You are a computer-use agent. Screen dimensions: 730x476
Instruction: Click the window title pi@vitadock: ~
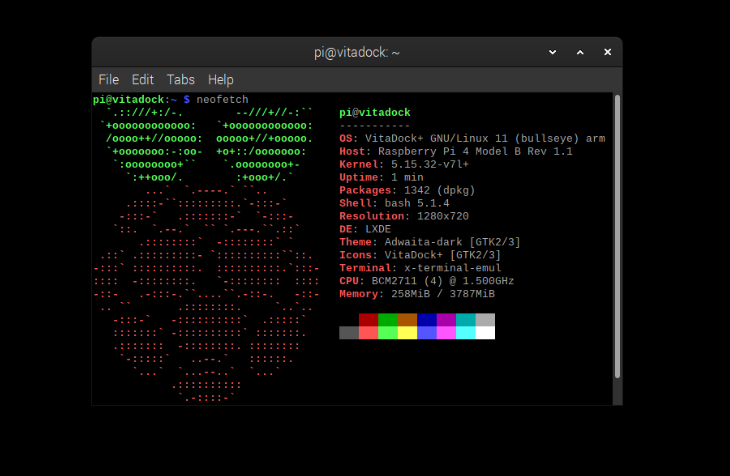click(357, 52)
